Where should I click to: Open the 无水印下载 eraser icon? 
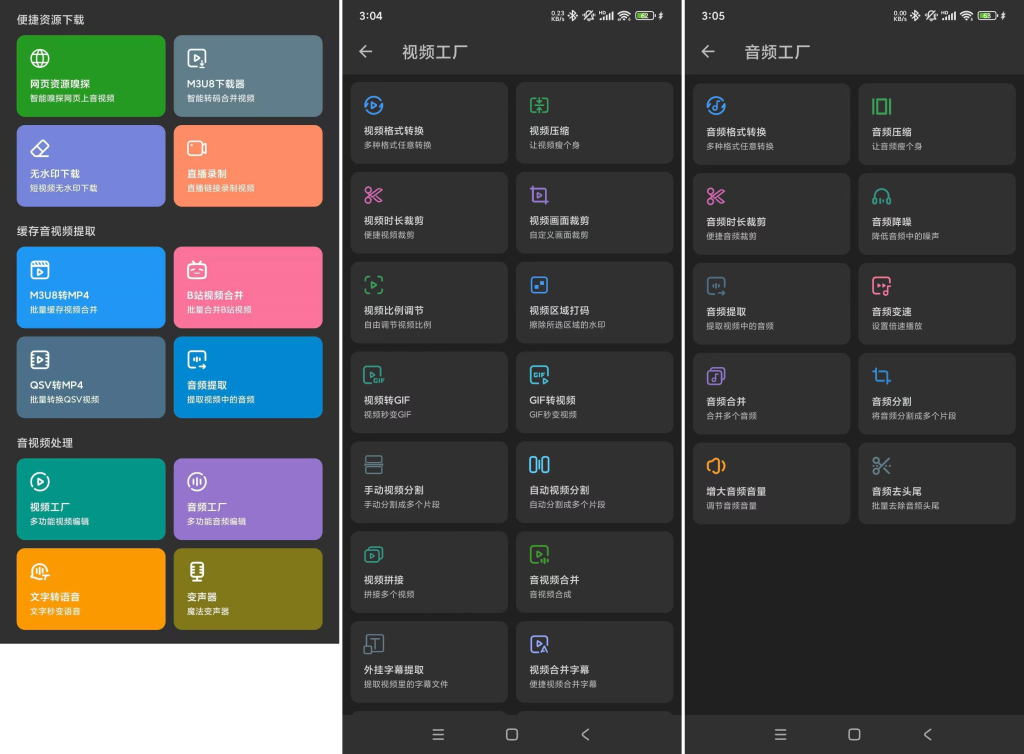[40, 148]
